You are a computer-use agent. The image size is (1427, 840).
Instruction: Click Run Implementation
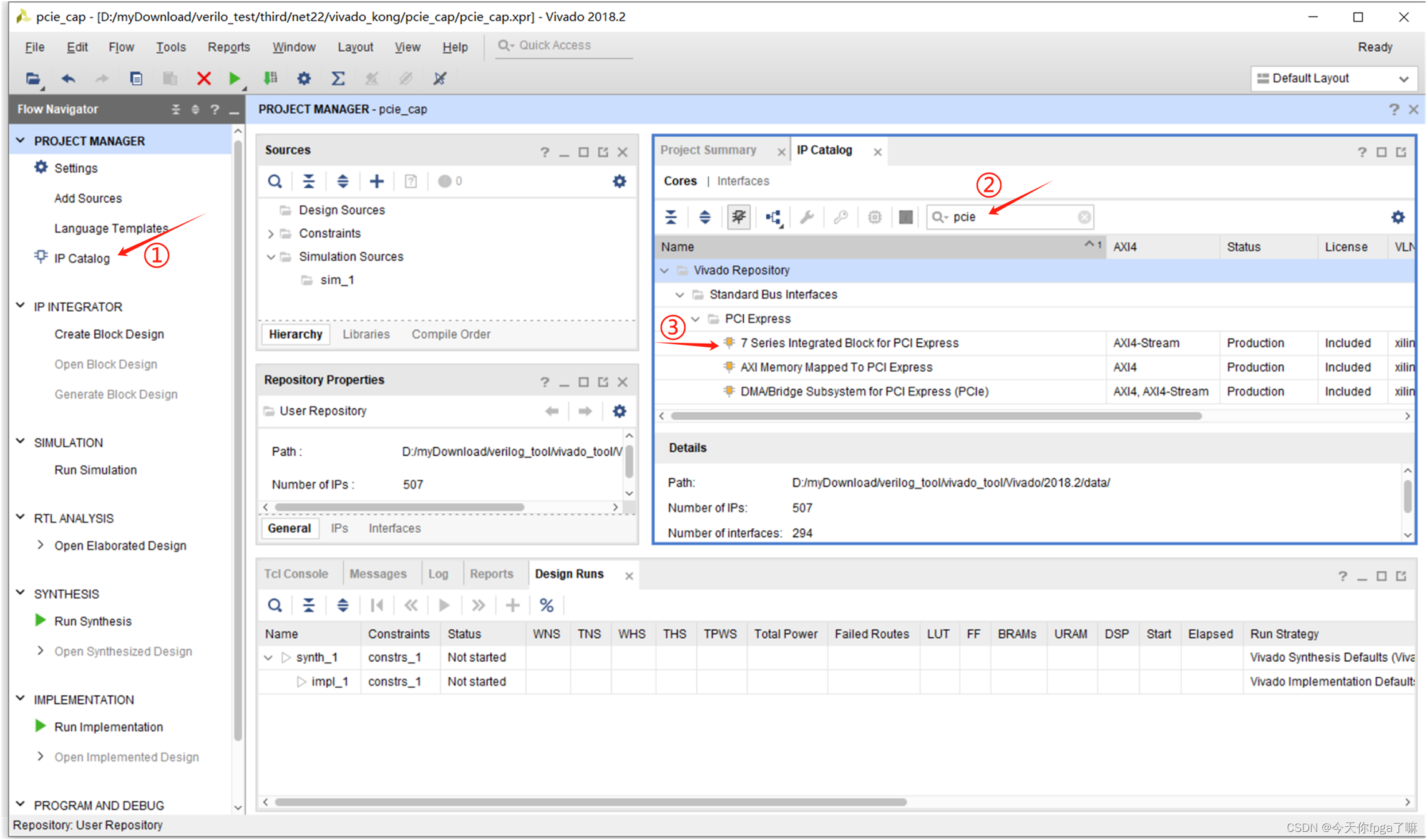[x=109, y=727]
